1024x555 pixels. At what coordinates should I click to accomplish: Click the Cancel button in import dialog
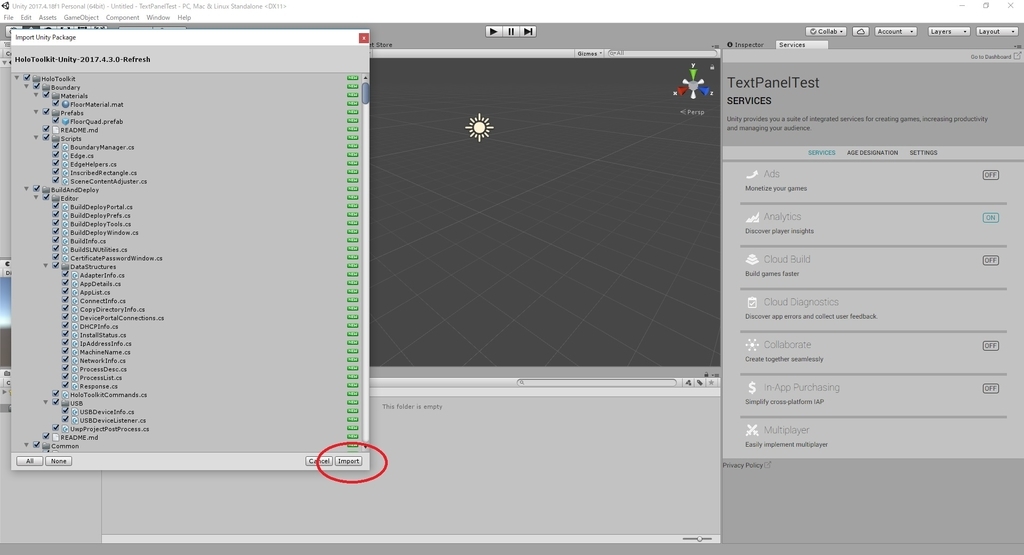pyautogui.click(x=319, y=461)
